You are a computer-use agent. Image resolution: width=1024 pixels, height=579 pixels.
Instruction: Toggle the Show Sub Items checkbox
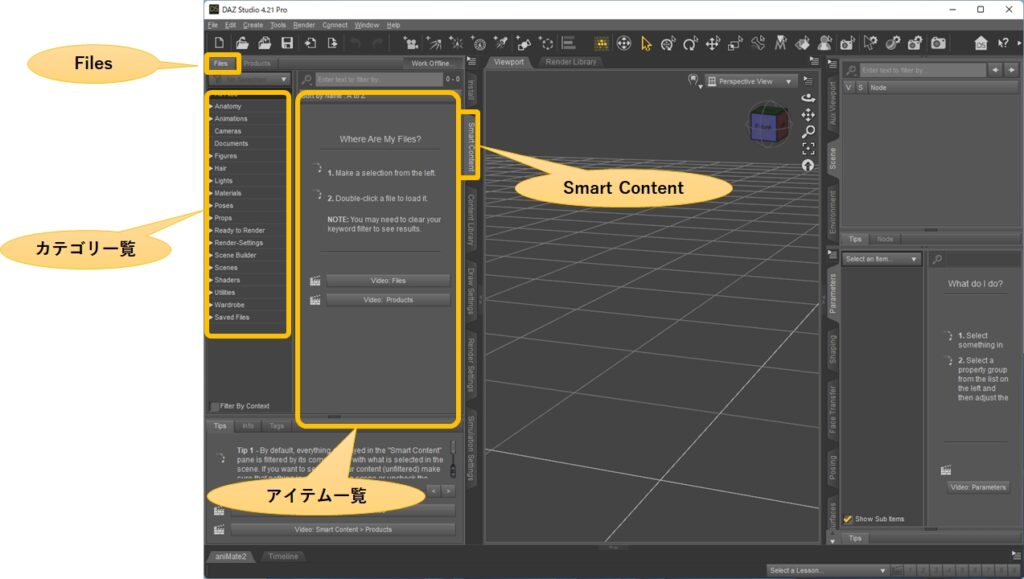pos(848,519)
